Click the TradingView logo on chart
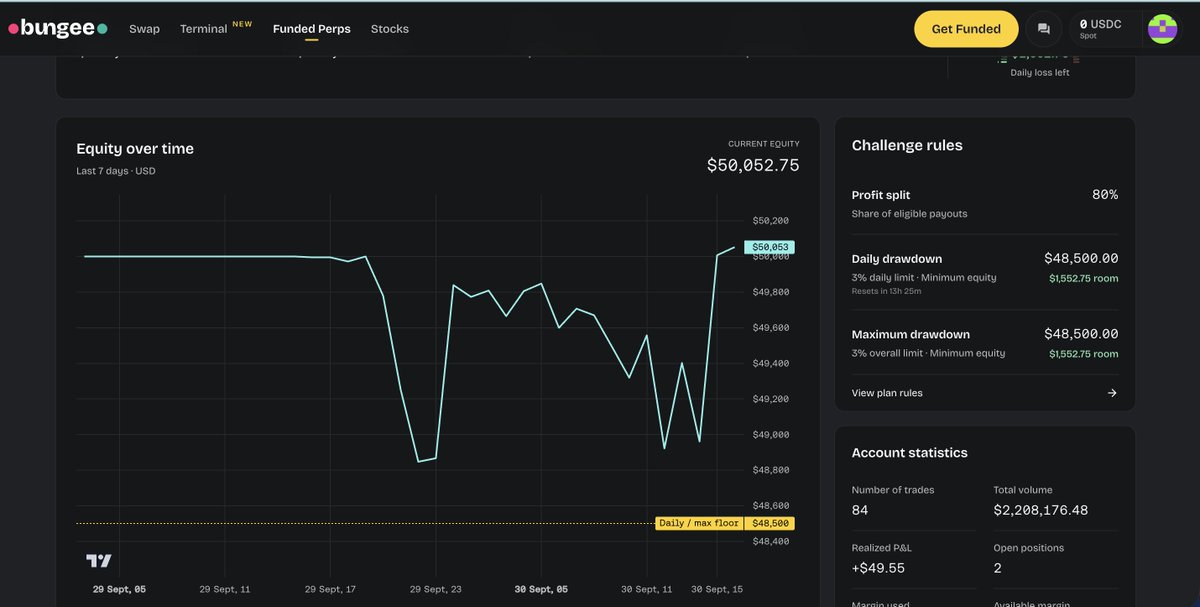The image size is (1200, 607). pos(98,561)
